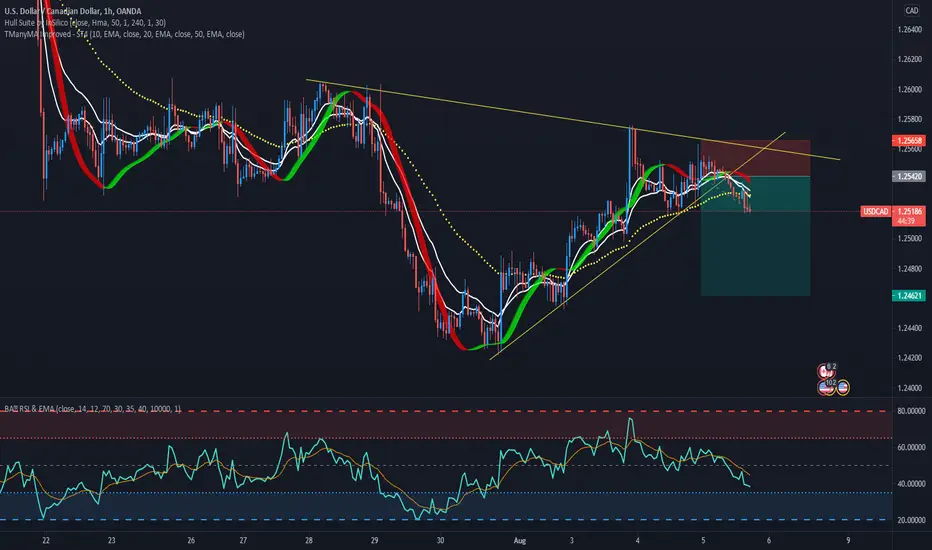Click the 28 date label on time axis
The width and height of the screenshot is (932, 550).
point(309,540)
